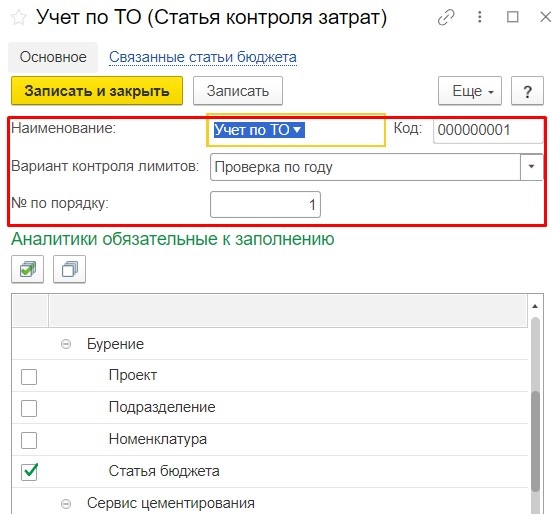The width and height of the screenshot is (553, 515).
Task: Select the Статья бюджета row text
Action: 164,471
